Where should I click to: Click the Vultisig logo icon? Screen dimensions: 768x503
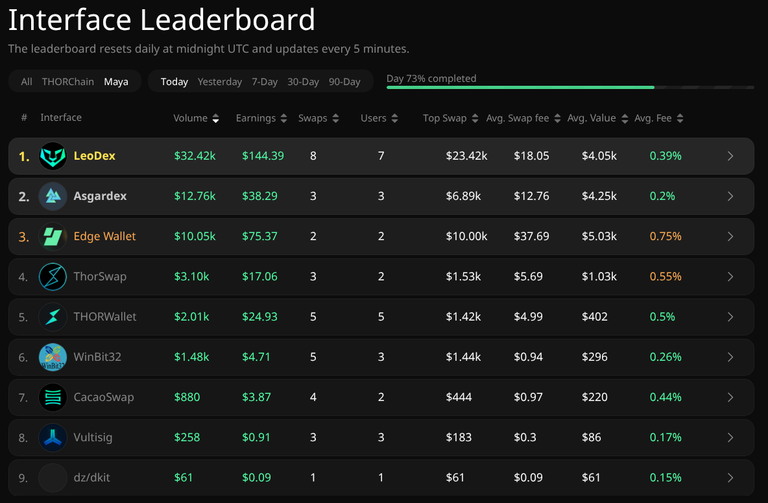[53, 437]
